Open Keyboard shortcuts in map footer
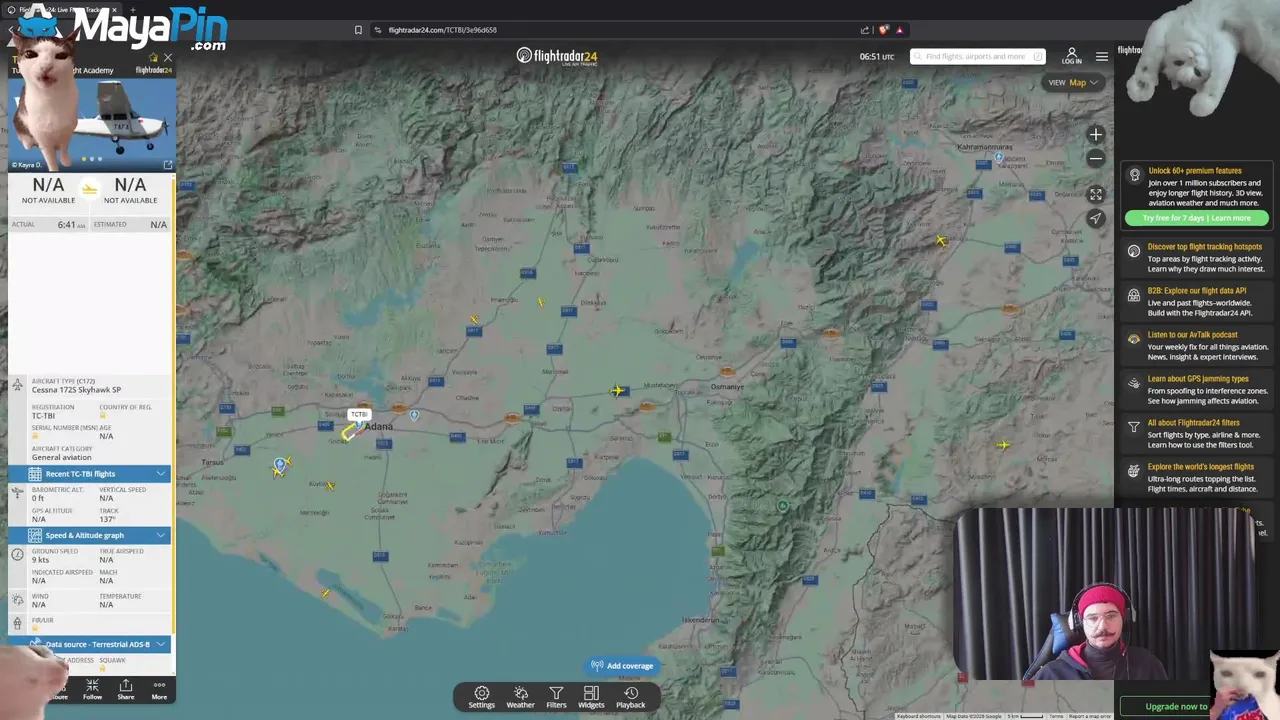The image size is (1280, 720). [x=918, y=716]
